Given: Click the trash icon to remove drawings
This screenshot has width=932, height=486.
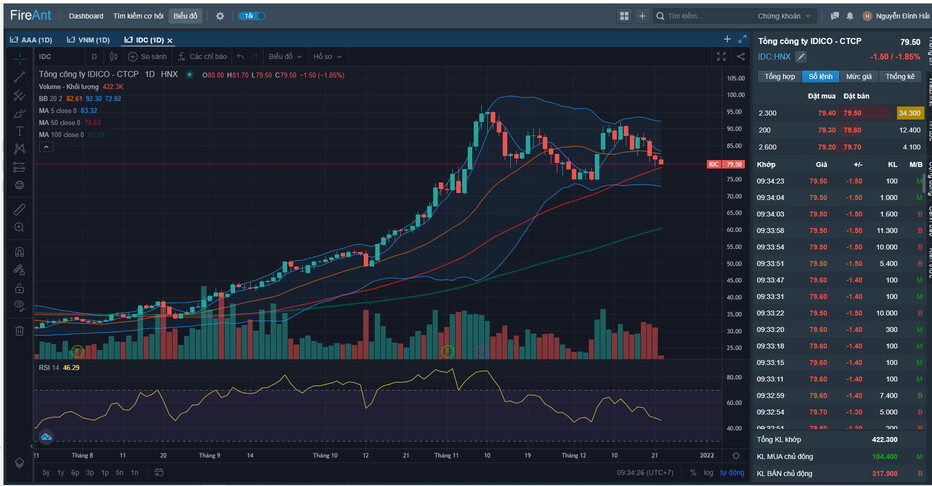Looking at the screenshot, I should coord(19,330).
